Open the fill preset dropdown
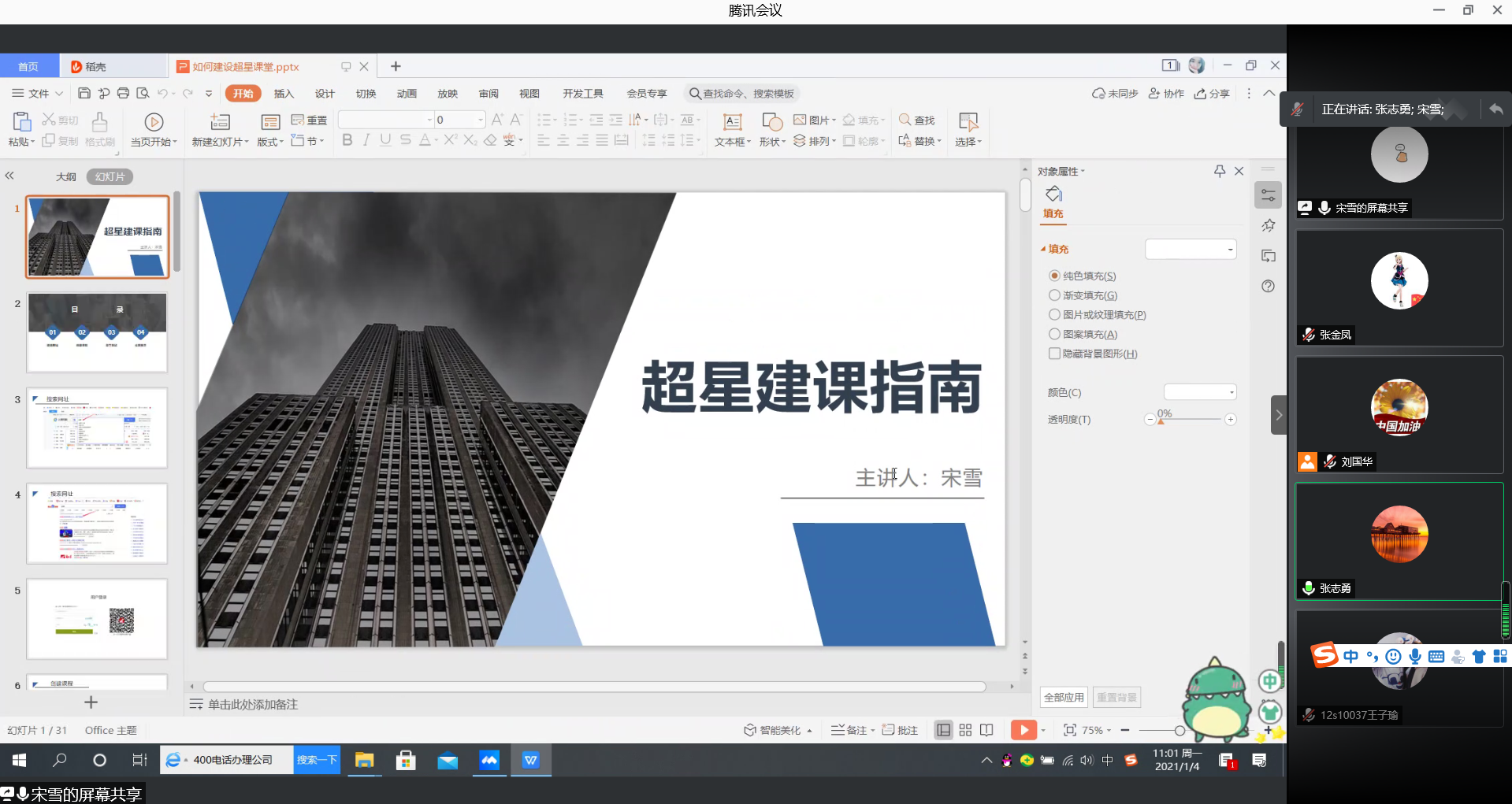 point(1191,250)
